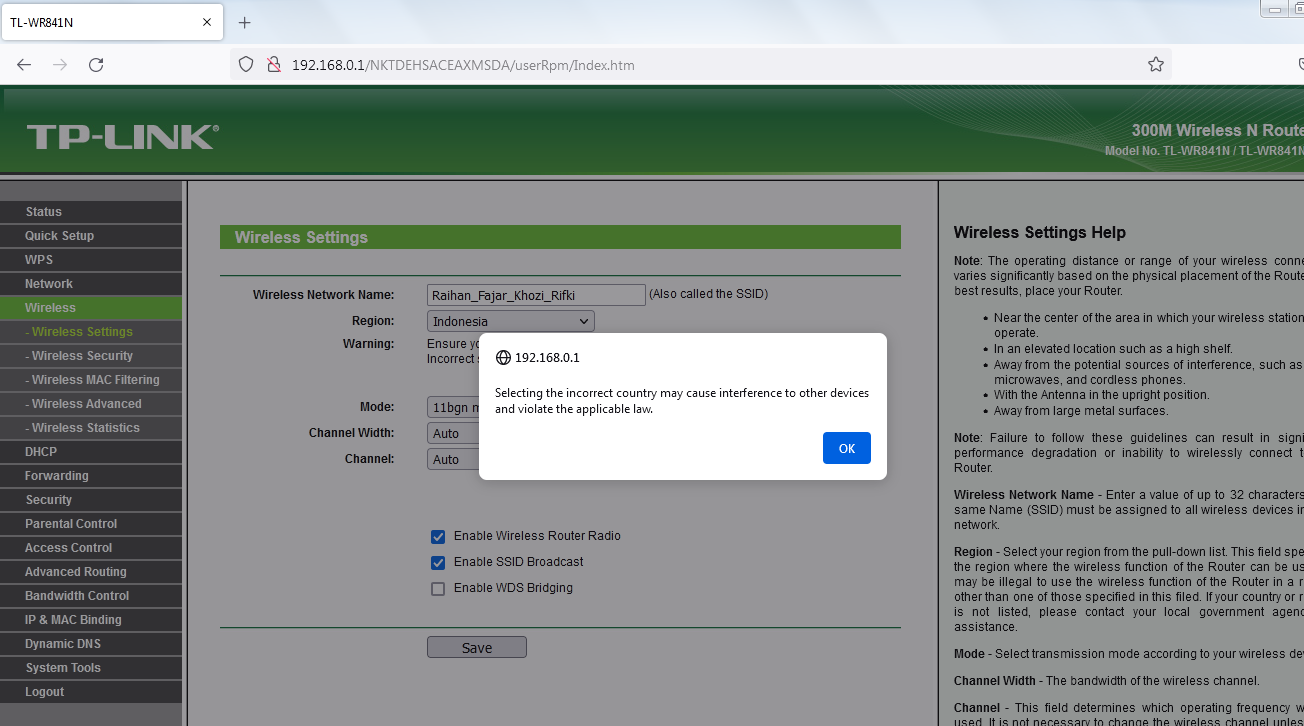Open the Mode dropdown

click(453, 407)
